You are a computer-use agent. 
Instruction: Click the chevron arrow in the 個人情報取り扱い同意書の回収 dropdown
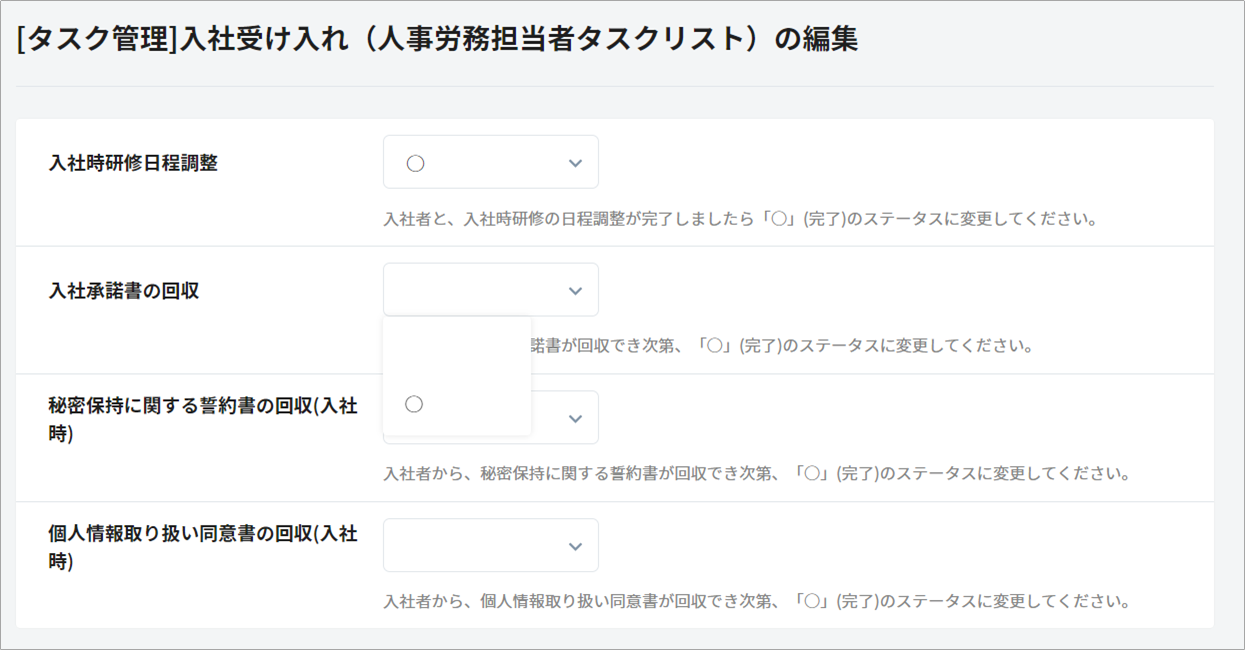tap(575, 546)
